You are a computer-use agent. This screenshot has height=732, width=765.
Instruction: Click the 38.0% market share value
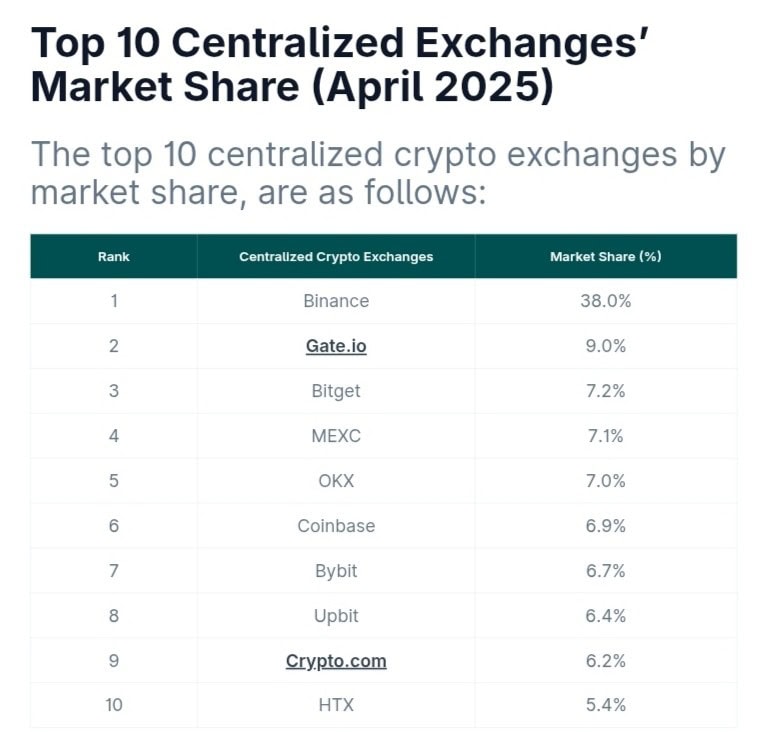pos(605,301)
